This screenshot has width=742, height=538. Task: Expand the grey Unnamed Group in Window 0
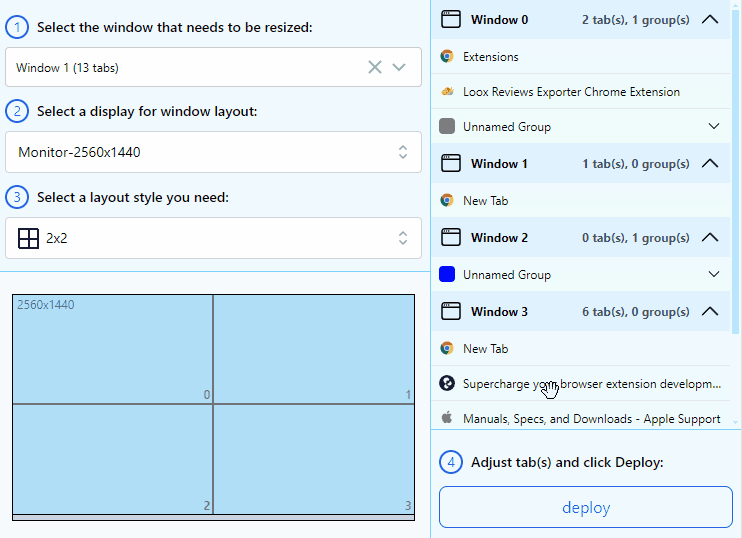[714, 126]
